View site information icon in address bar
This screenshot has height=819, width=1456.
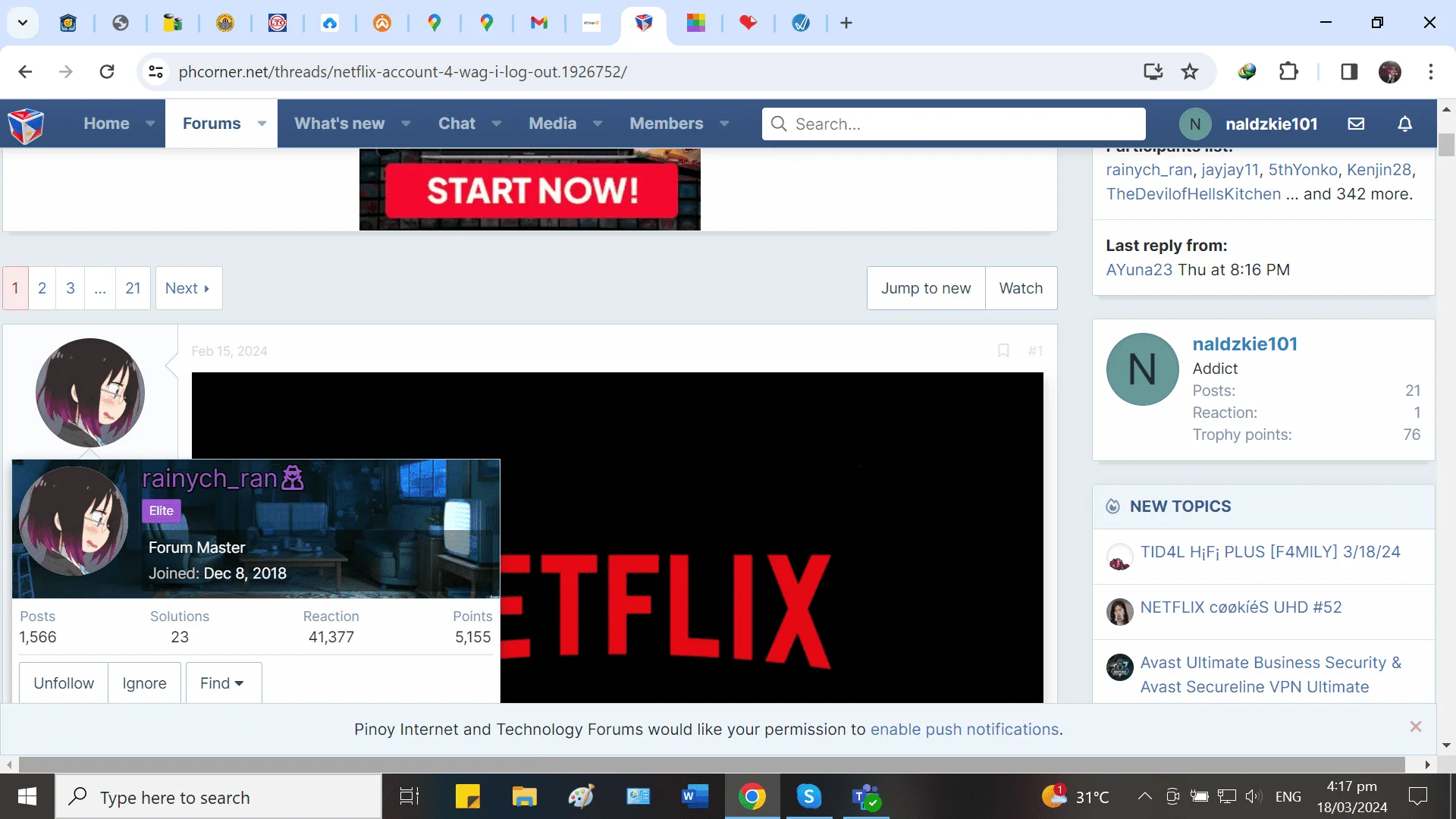[155, 72]
